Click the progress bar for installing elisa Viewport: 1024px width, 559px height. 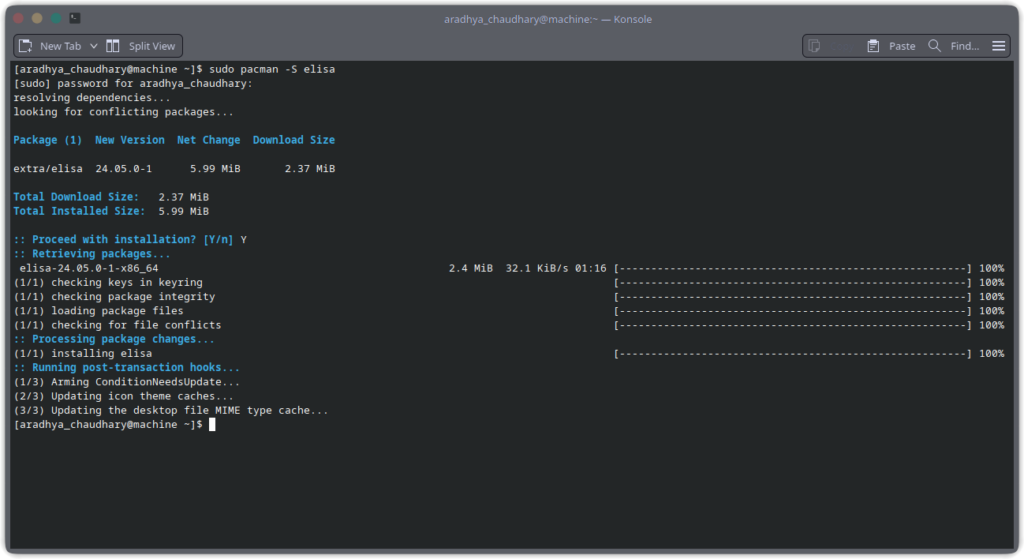793,354
